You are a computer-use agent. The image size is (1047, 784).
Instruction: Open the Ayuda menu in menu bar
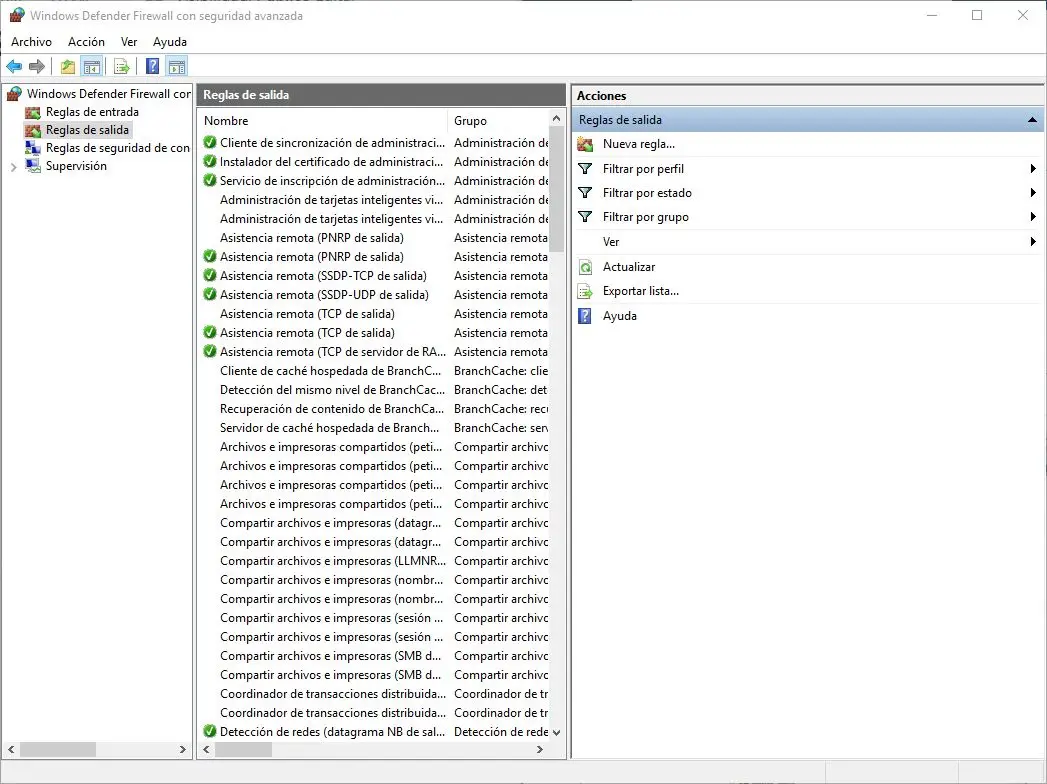[x=170, y=41]
